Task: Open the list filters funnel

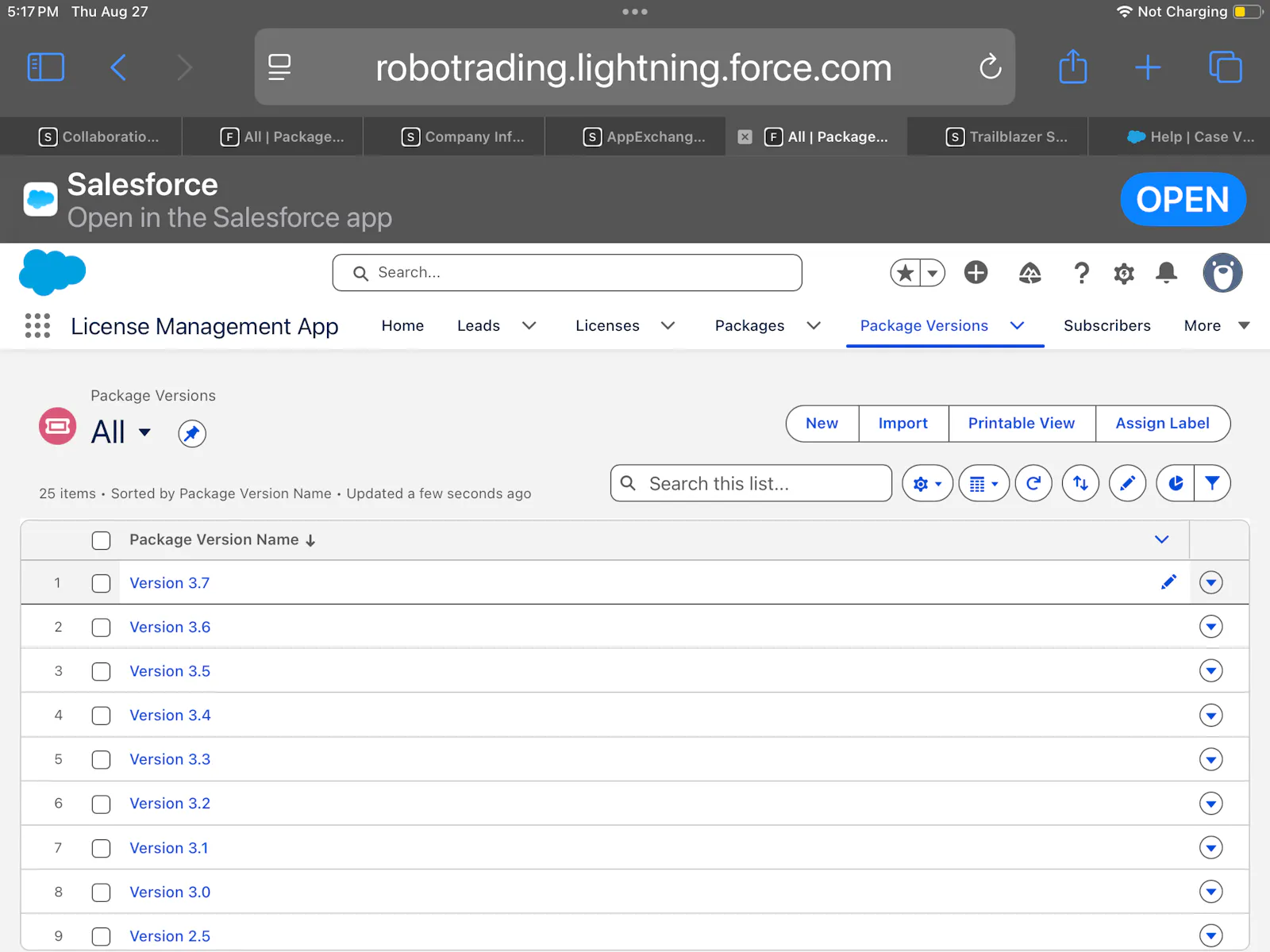Action: pyautogui.click(x=1212, y=483)
